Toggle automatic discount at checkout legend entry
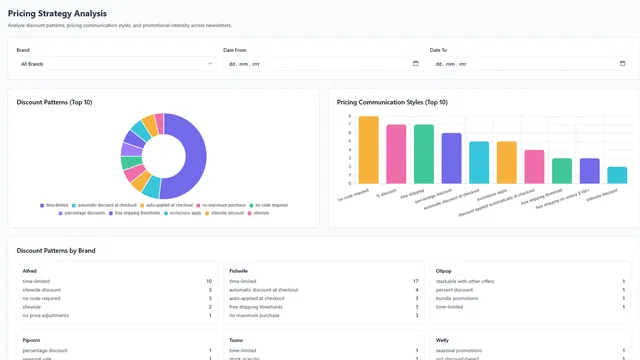 point(104,205)
